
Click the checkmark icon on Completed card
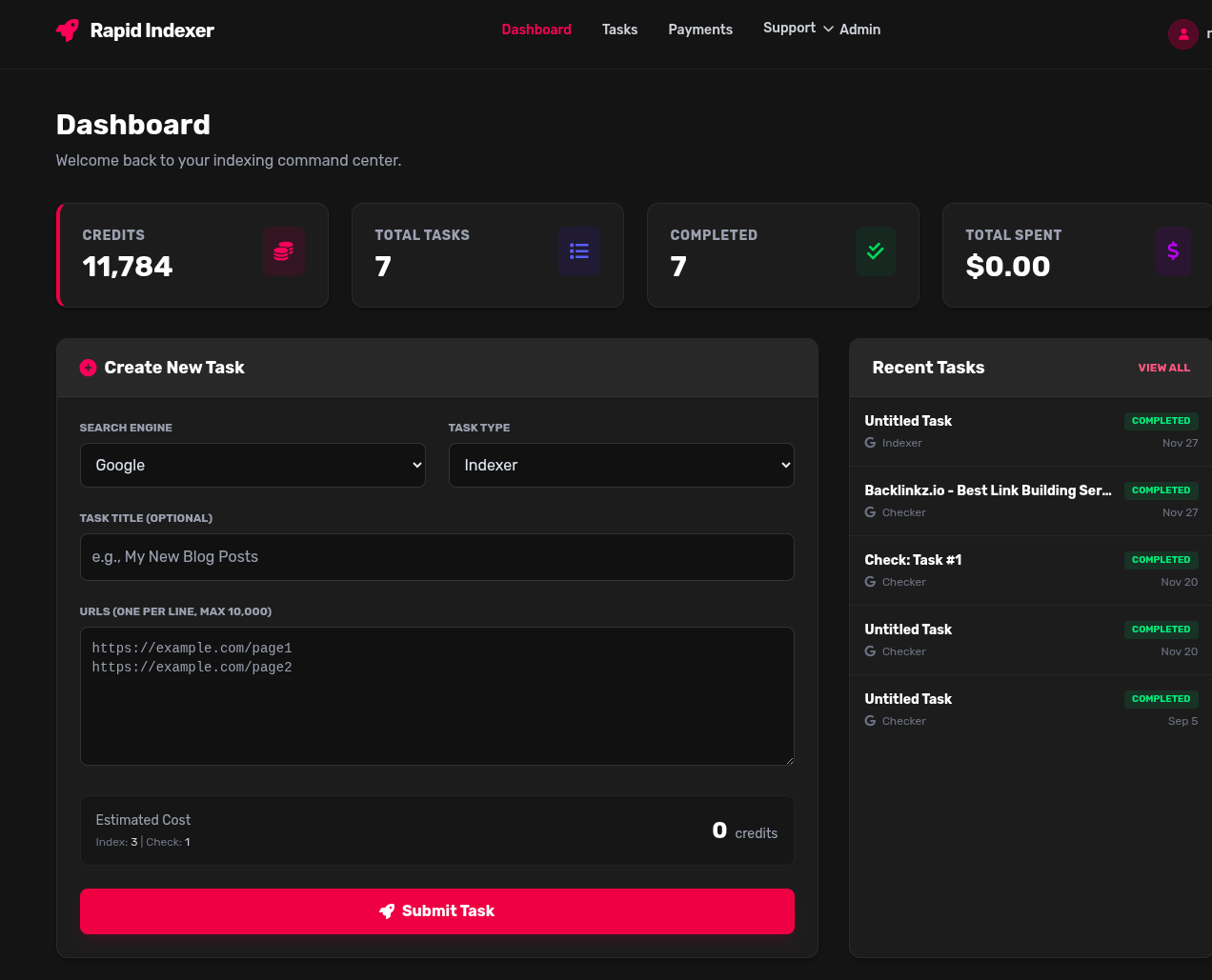(875, 250)
